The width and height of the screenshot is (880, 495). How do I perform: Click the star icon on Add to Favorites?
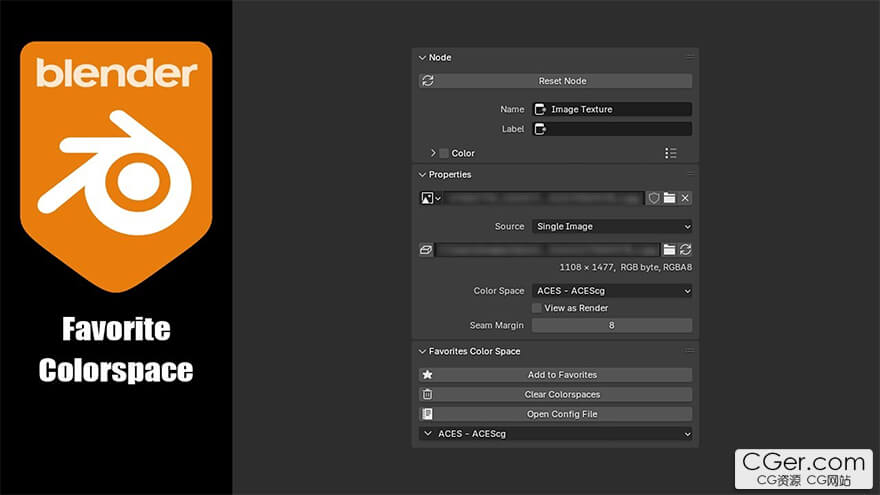(x=427, y=374)
